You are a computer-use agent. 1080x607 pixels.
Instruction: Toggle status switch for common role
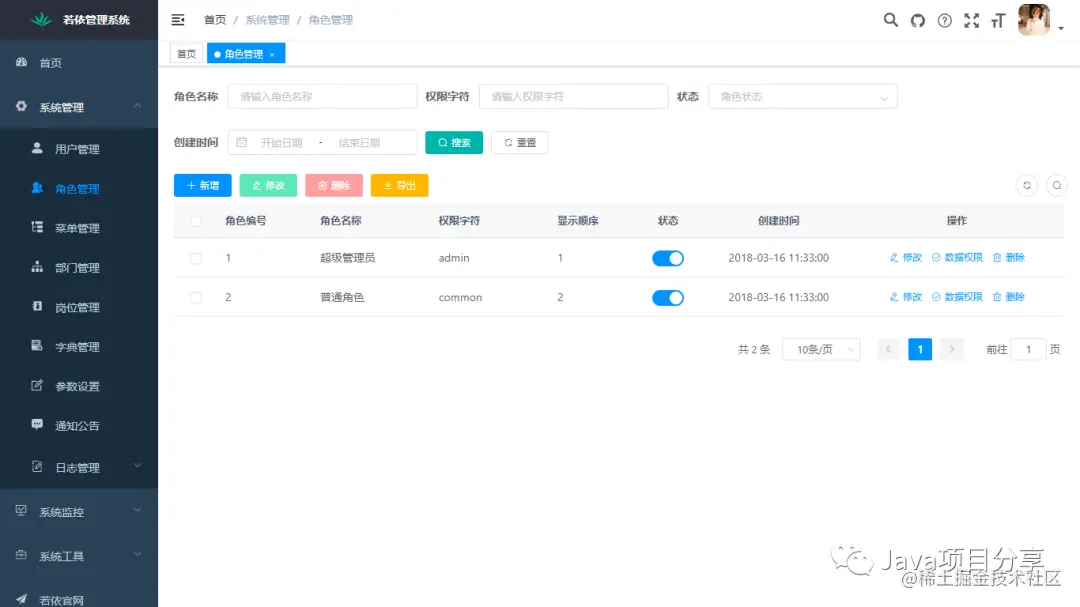click(x=667, y=298)
